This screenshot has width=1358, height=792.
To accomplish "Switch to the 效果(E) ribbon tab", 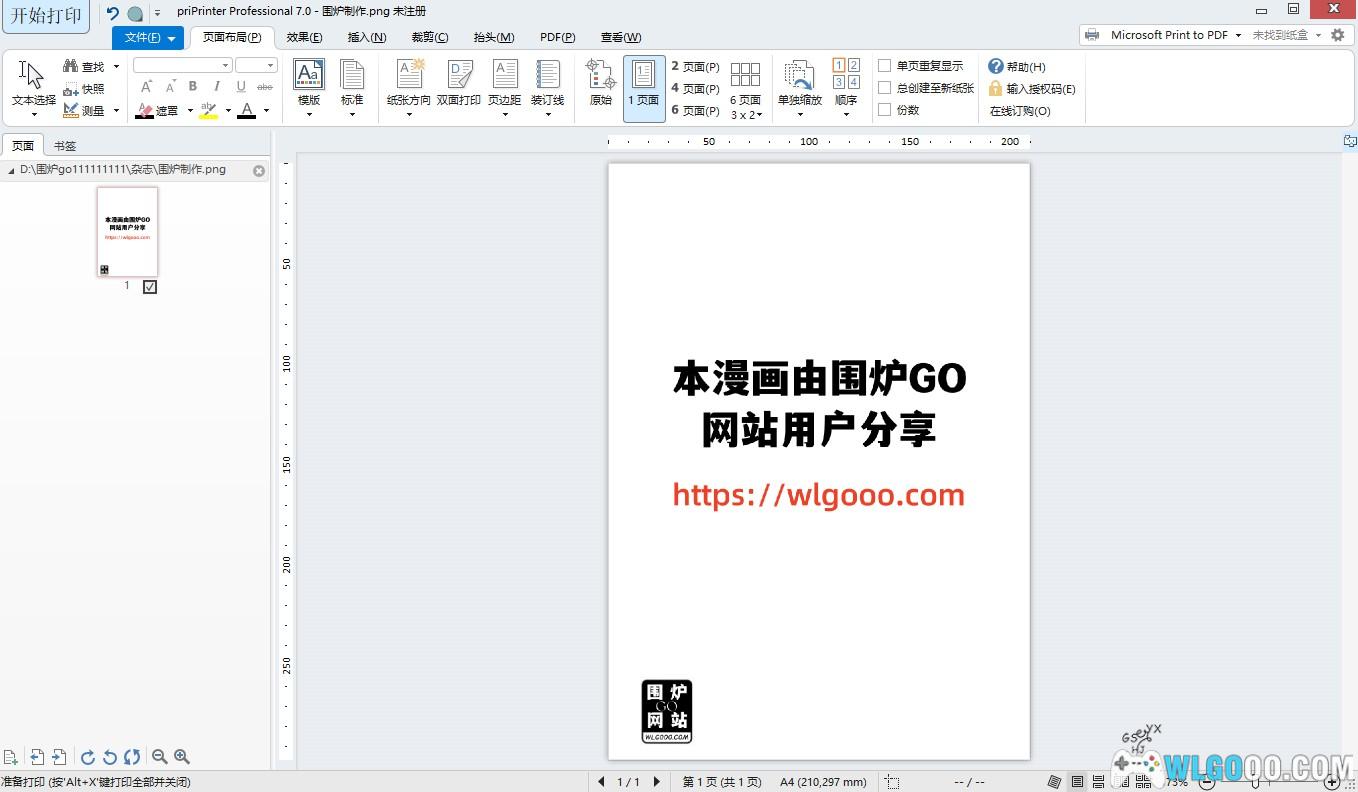I will pyautogui.click(x=304, y=37).
